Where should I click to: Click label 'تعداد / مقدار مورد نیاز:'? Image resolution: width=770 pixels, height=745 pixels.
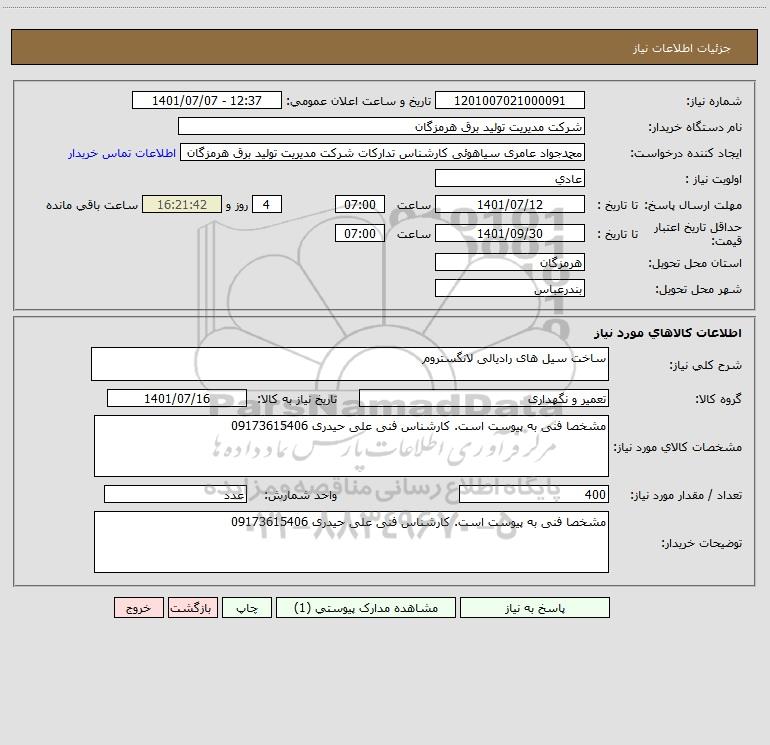[x=686, y=496]
